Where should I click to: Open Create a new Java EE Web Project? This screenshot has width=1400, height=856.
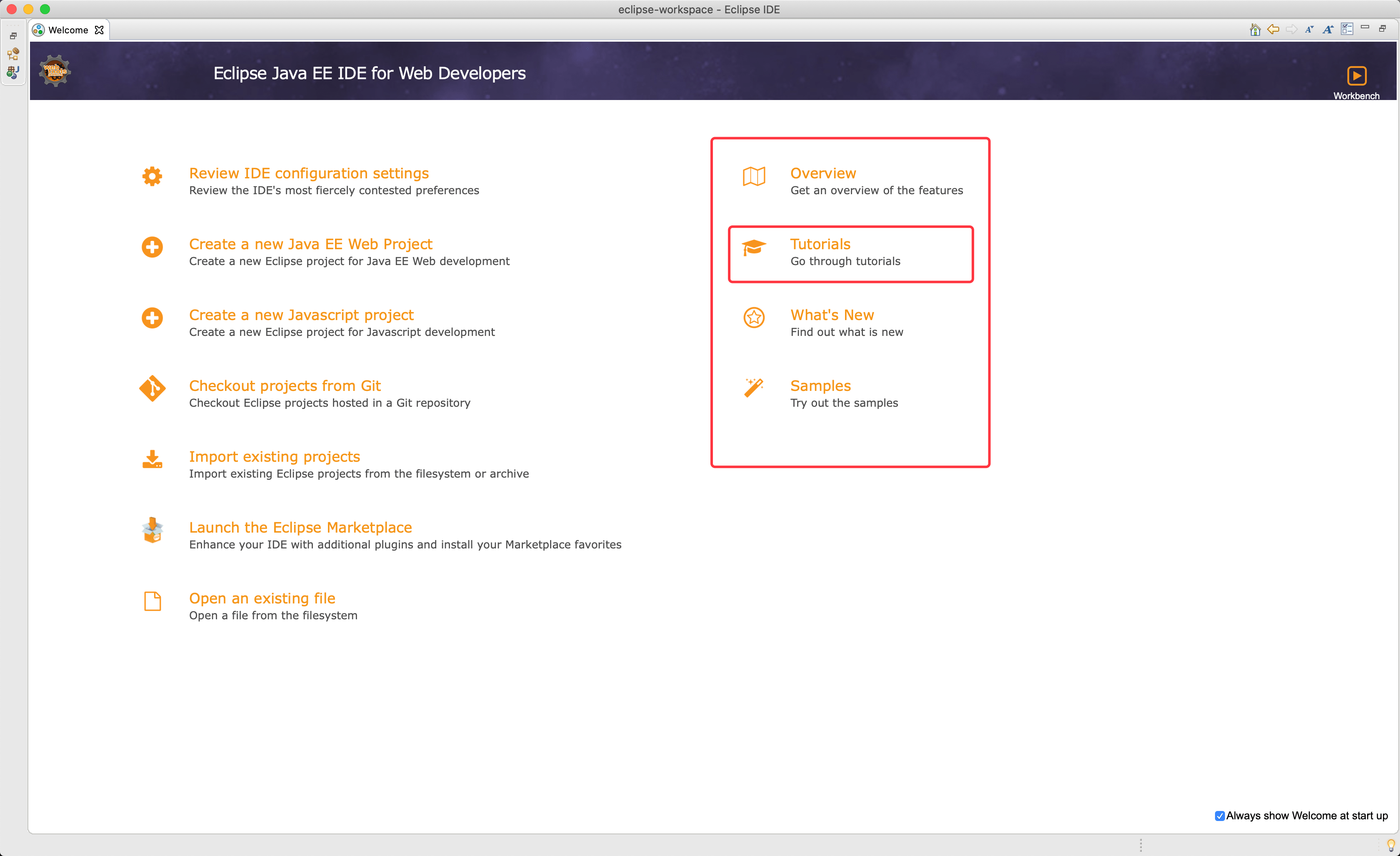[310, 244]
